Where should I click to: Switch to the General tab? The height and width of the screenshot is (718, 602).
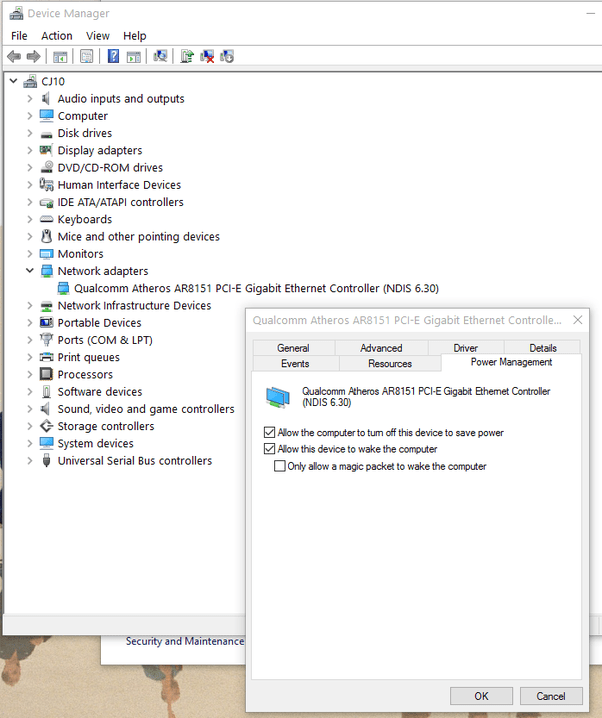[x=293, y=348]
